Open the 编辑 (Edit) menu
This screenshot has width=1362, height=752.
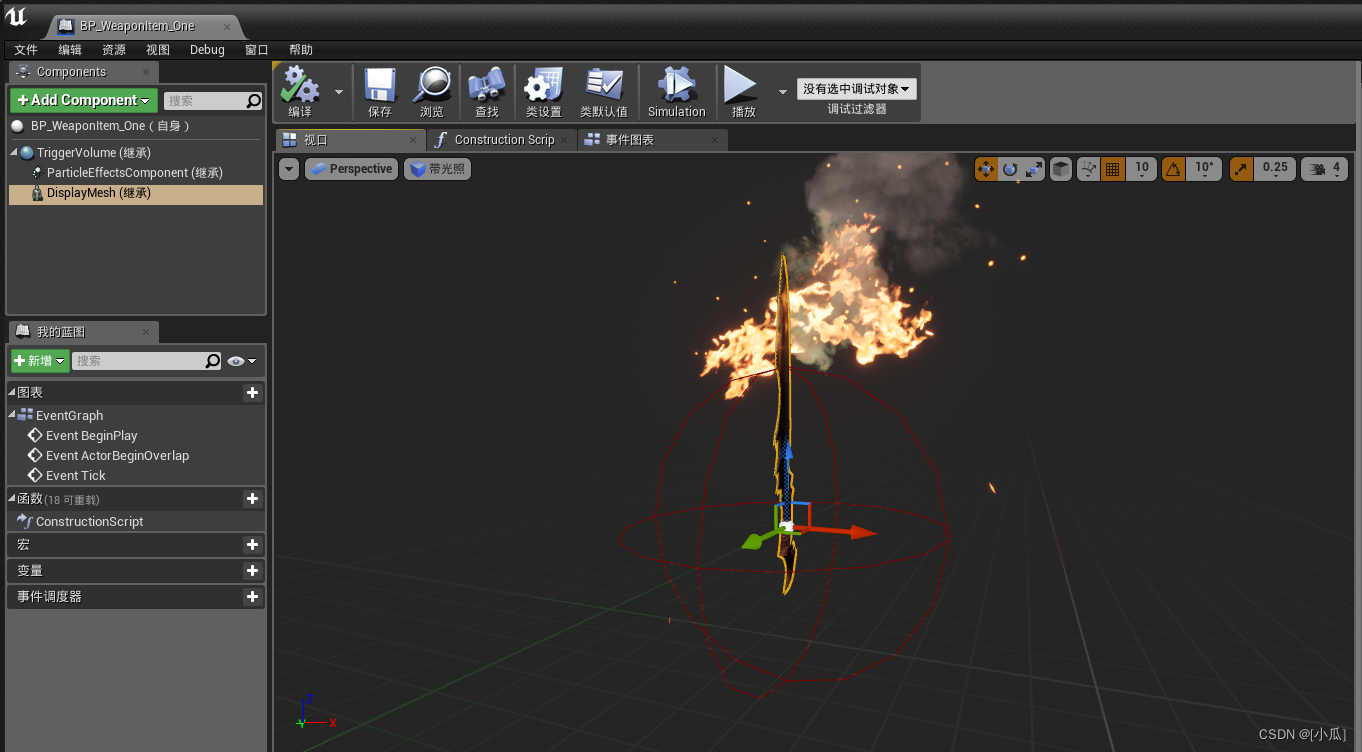70,50
